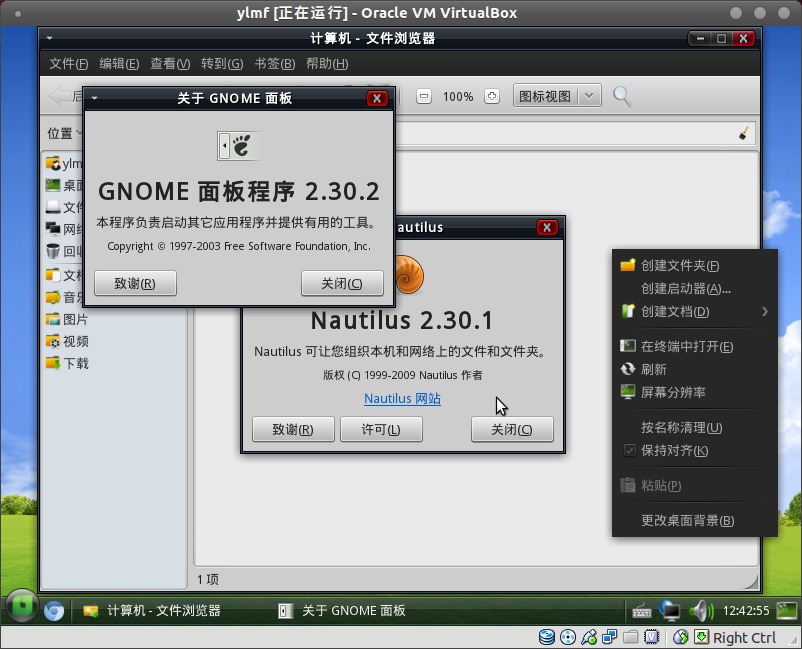Open the 图标视图 view mode dropdown

pyautogui.click(x=557, y=96)
